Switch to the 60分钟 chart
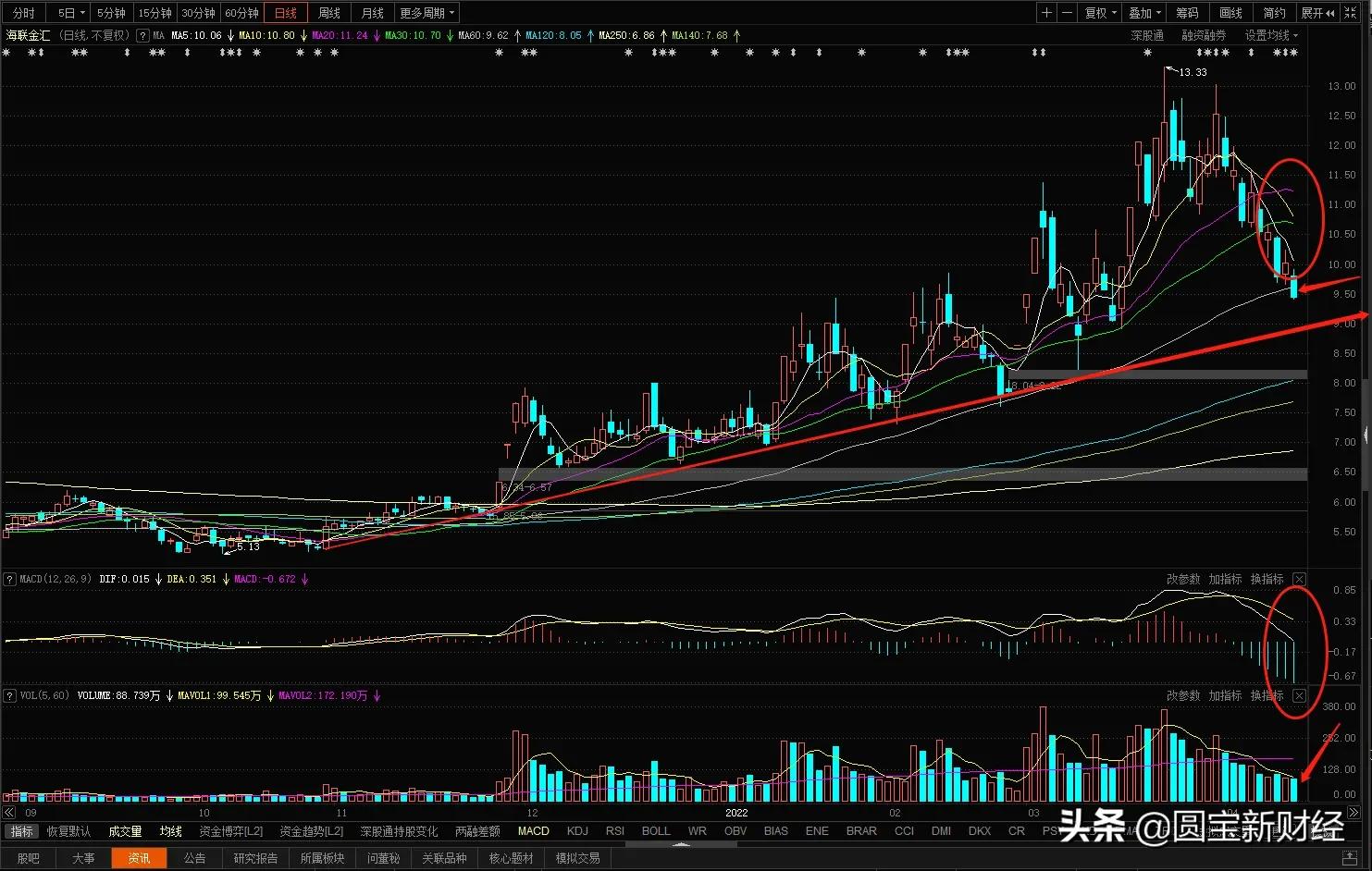 pyautogui.click(x=241, y=13)
